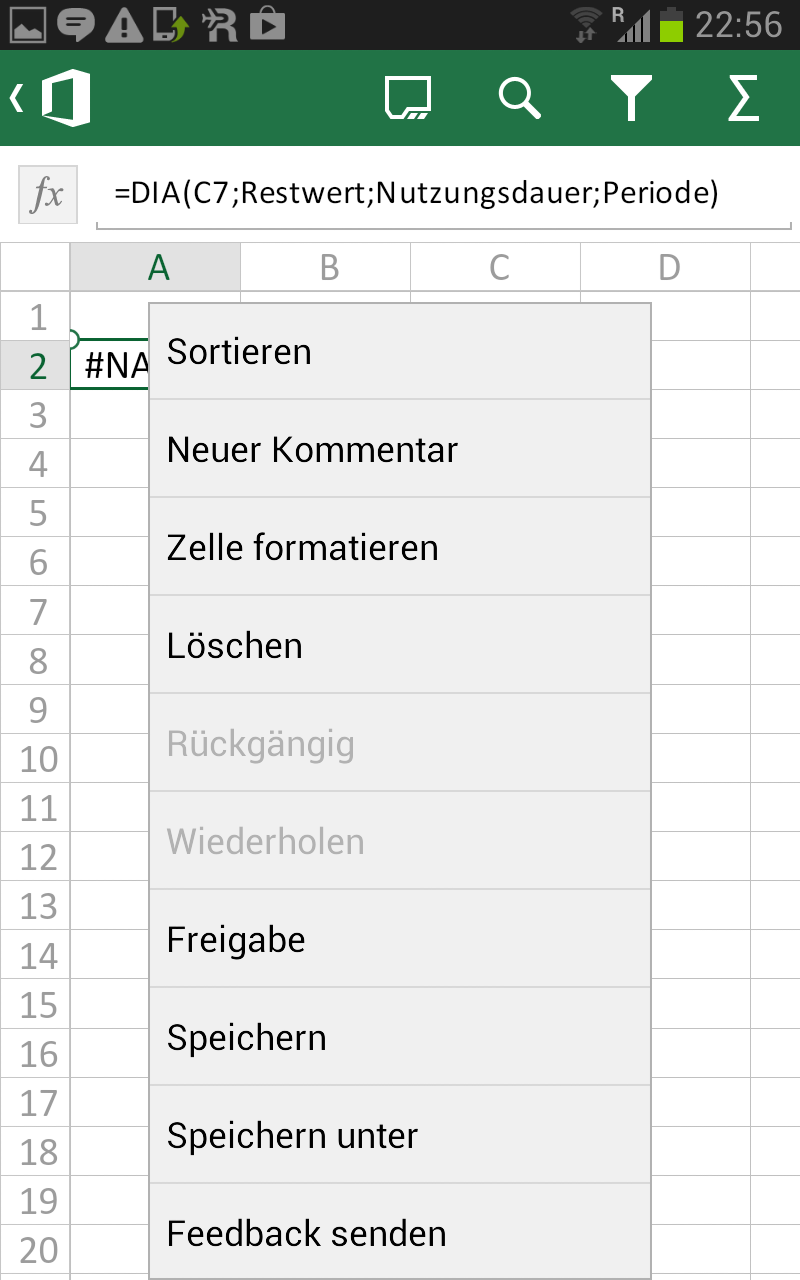The width and height of the screenshot is (800, 1280).
Task: Choose Sortieren from the context menu
Action: 400,352
